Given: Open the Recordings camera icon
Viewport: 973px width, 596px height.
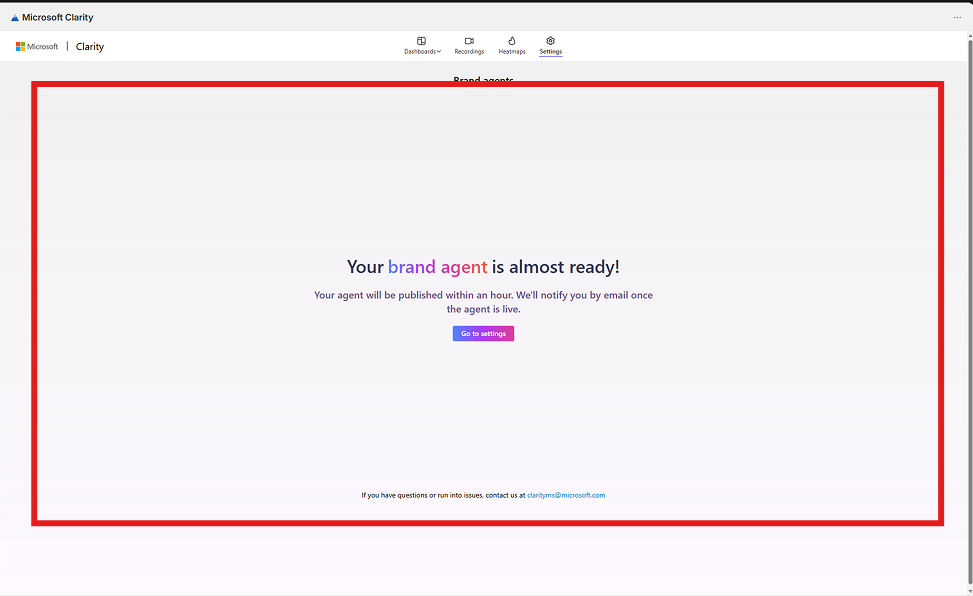Looking at the screenshot, I should click(469, 41).
